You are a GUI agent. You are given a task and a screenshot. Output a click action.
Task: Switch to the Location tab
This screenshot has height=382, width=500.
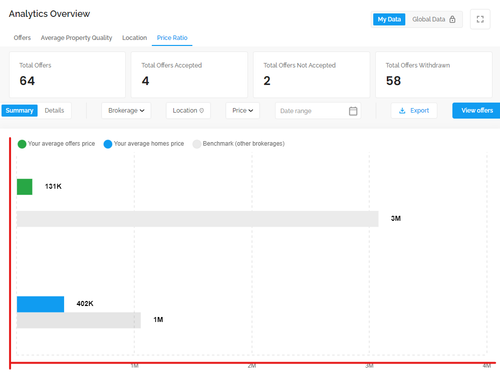pos(134,38)
